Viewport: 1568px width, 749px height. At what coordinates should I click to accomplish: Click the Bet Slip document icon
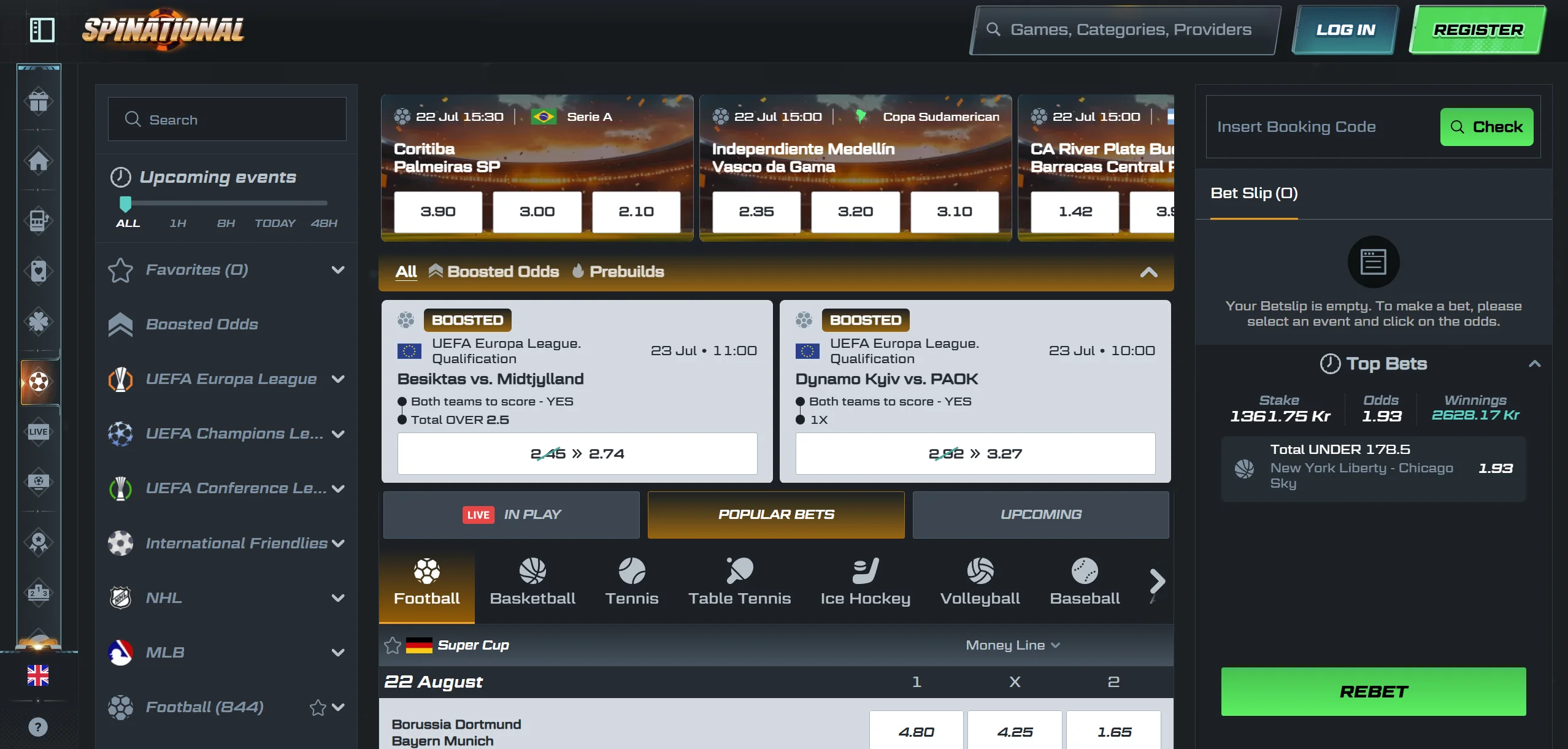coord(1373,262)
